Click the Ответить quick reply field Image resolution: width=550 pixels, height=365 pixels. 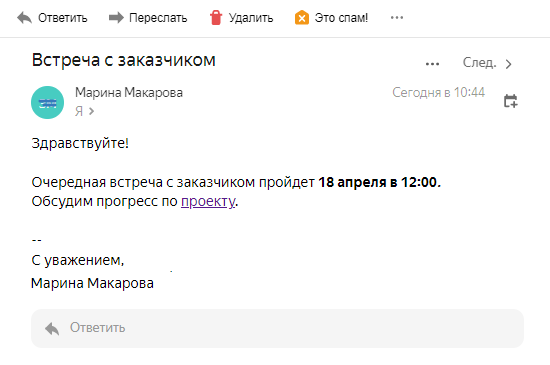pyautogui.click(x=277, y=328)
